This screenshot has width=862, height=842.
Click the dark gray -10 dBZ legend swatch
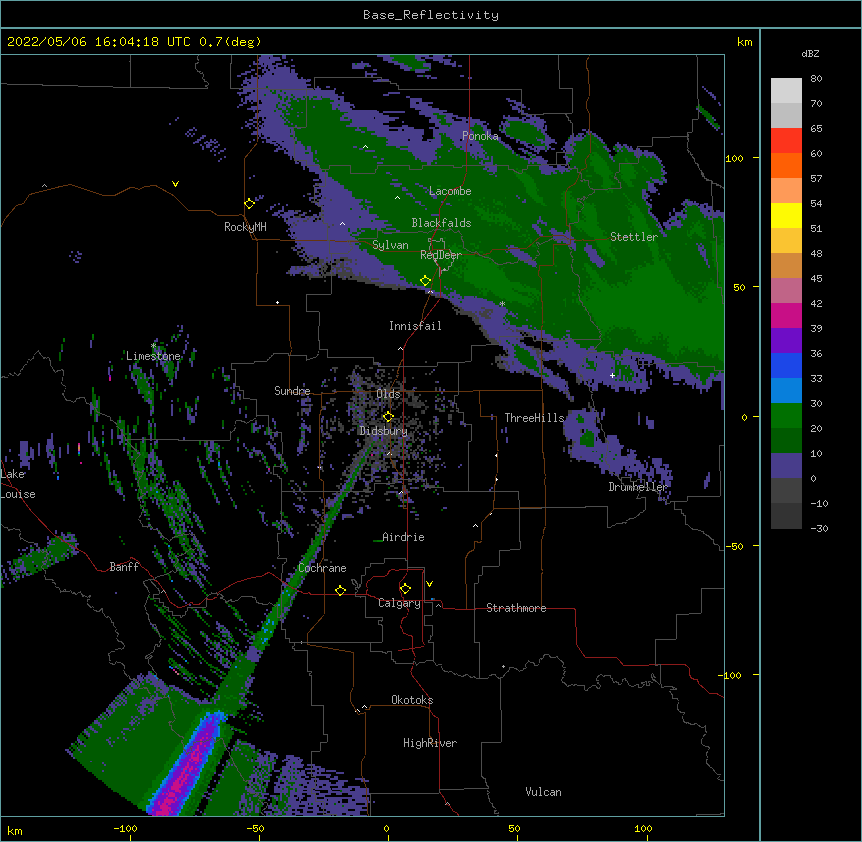coord(786,516)
